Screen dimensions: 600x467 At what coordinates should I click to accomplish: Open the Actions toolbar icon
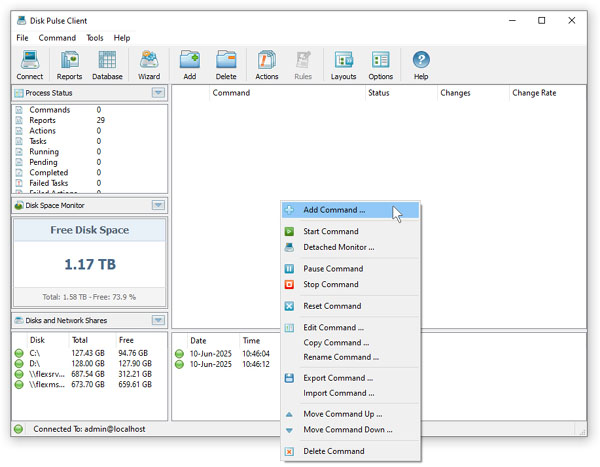pyautogui.click(x=267, y=65)
